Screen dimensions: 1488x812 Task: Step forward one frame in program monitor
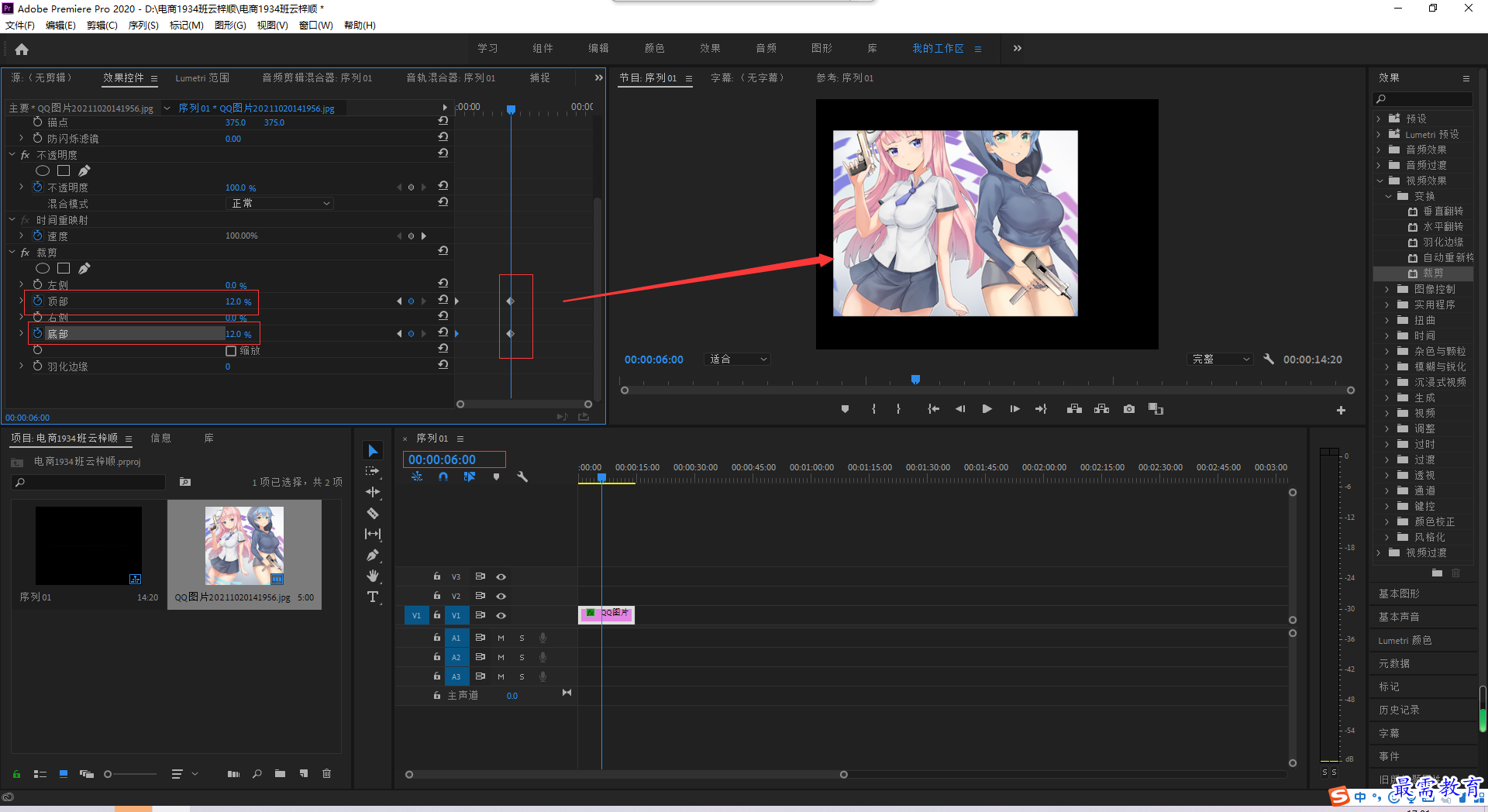tap(1014, 409)
